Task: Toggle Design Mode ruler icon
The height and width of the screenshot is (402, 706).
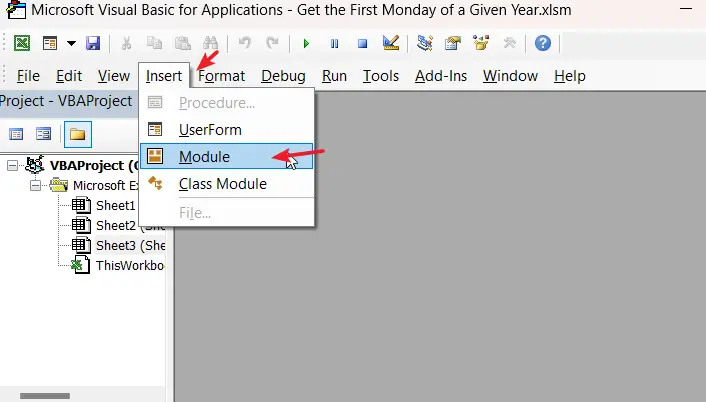Action: (390, 43)
